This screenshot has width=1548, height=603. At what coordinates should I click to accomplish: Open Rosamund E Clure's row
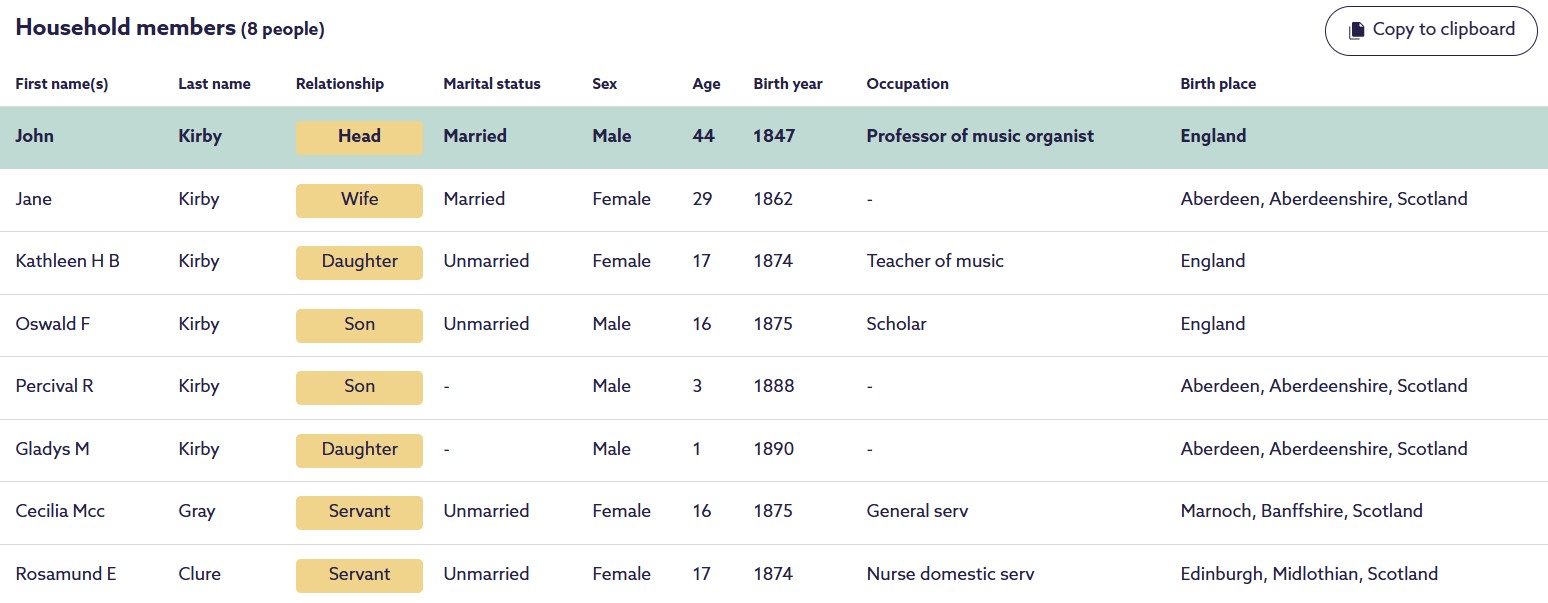[66, 574]
